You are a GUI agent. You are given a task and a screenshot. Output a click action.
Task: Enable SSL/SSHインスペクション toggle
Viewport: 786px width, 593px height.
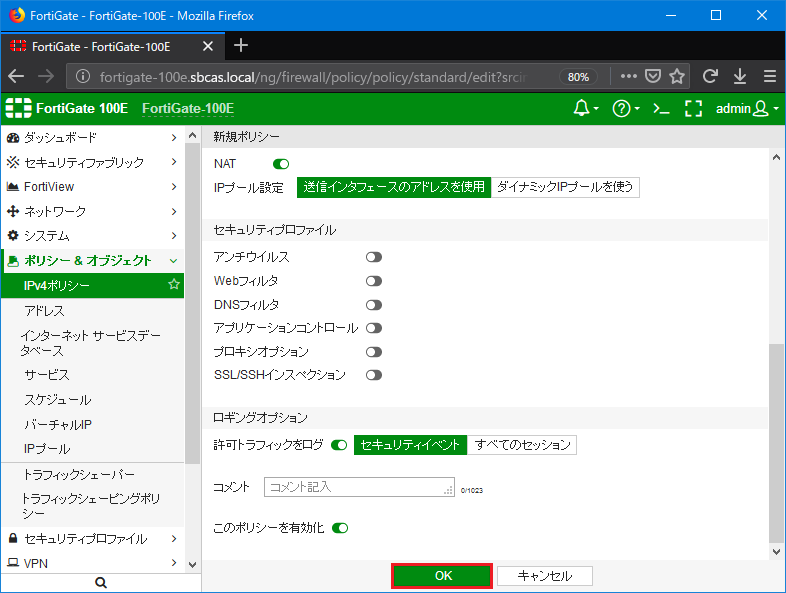pyautogui.click(x=374, y=375)
